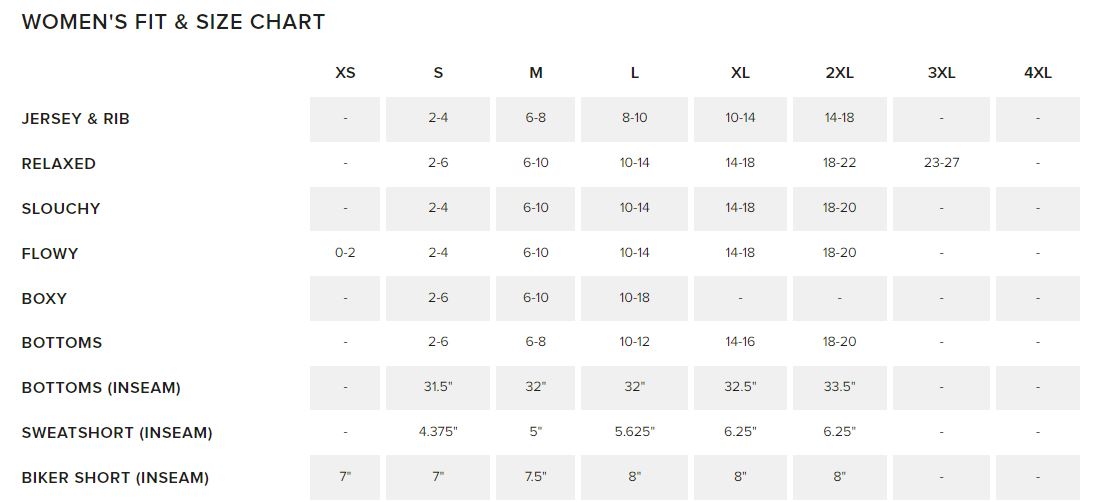
Task: Click the Bottoms (Inseam) row label
Action: pyautogui.click(x=101, y=388)
